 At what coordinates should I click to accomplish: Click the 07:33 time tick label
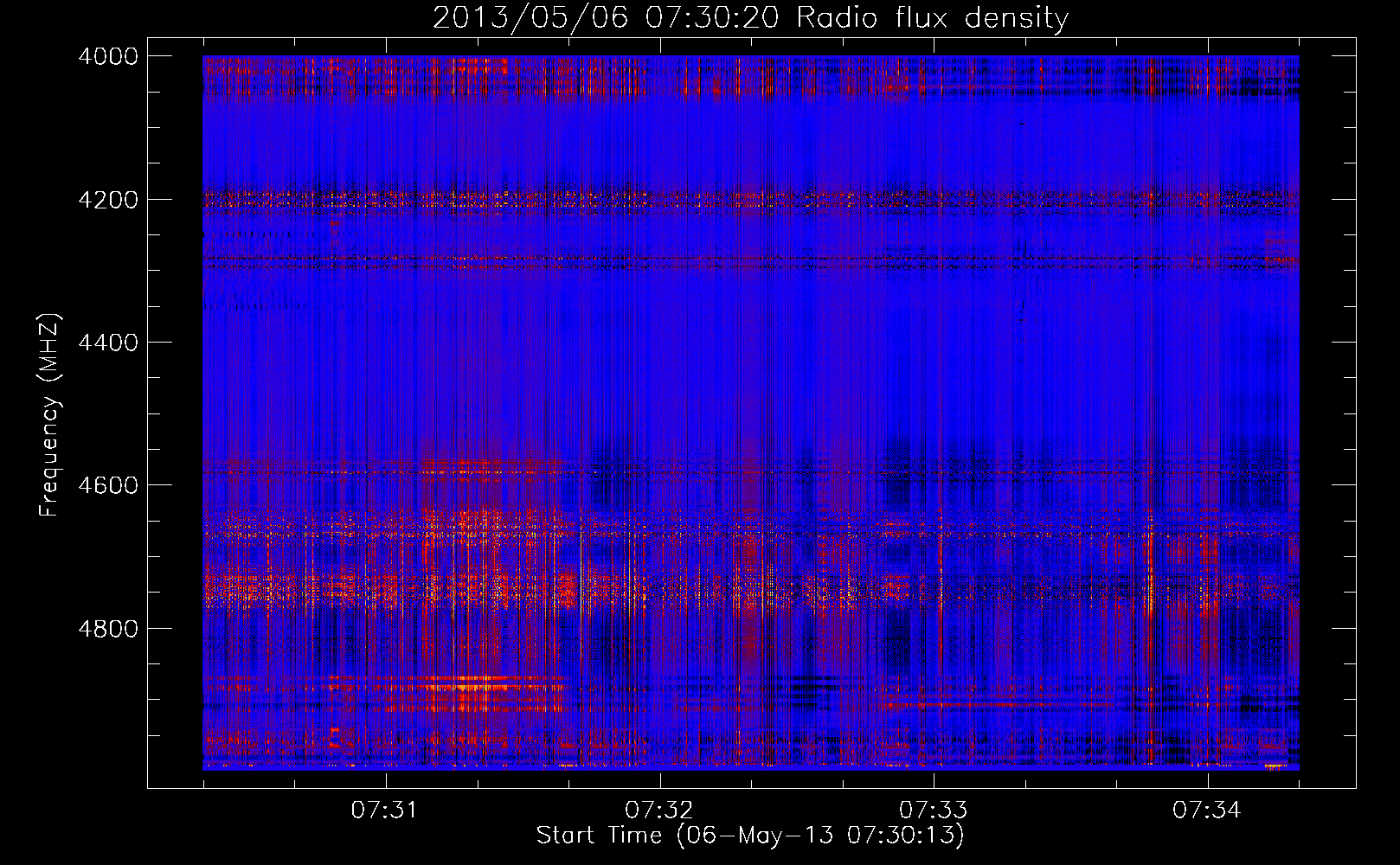932,811
